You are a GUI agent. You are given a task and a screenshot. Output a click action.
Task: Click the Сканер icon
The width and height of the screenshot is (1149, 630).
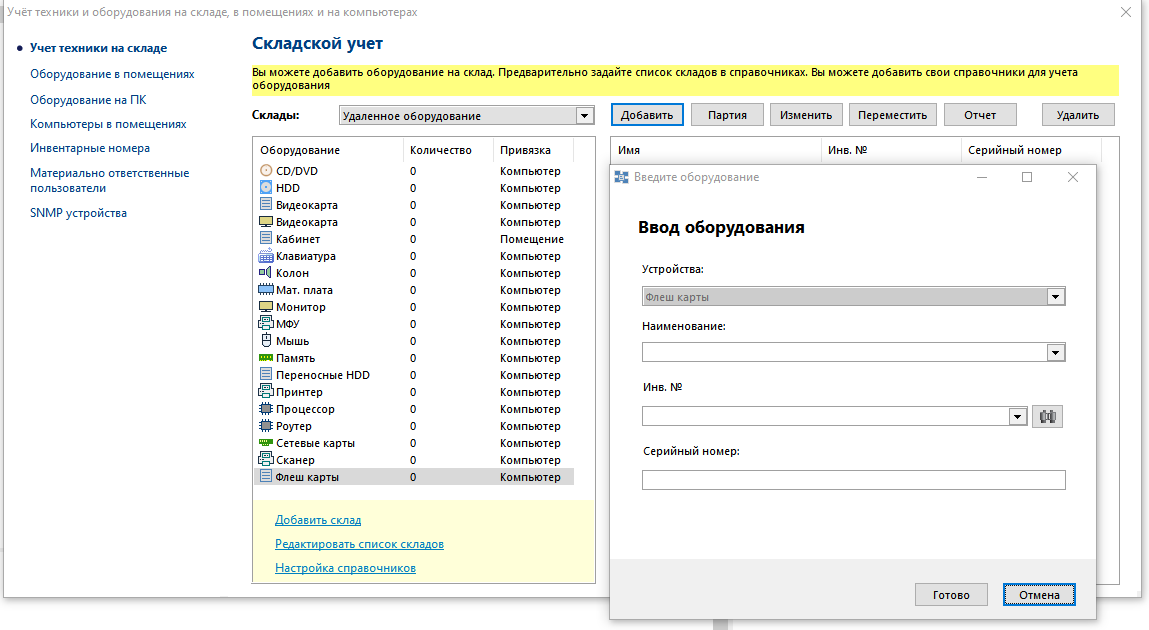(x=265, y=459)
